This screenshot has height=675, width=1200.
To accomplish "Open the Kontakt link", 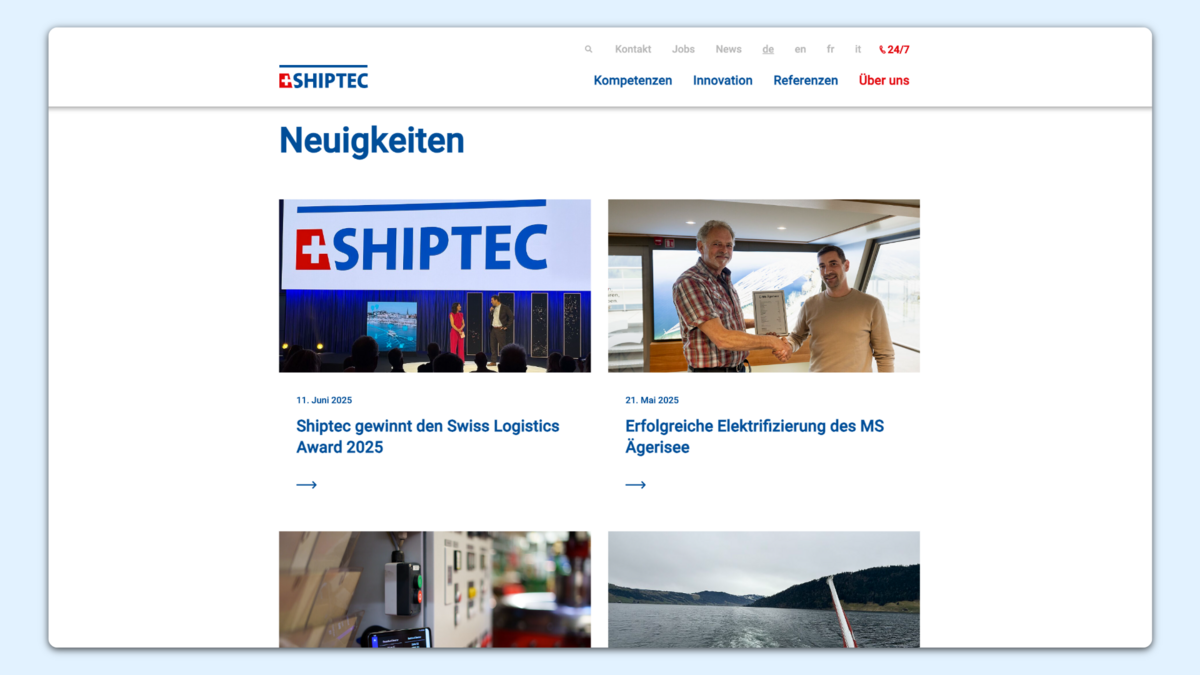I will tap(633, 49).
